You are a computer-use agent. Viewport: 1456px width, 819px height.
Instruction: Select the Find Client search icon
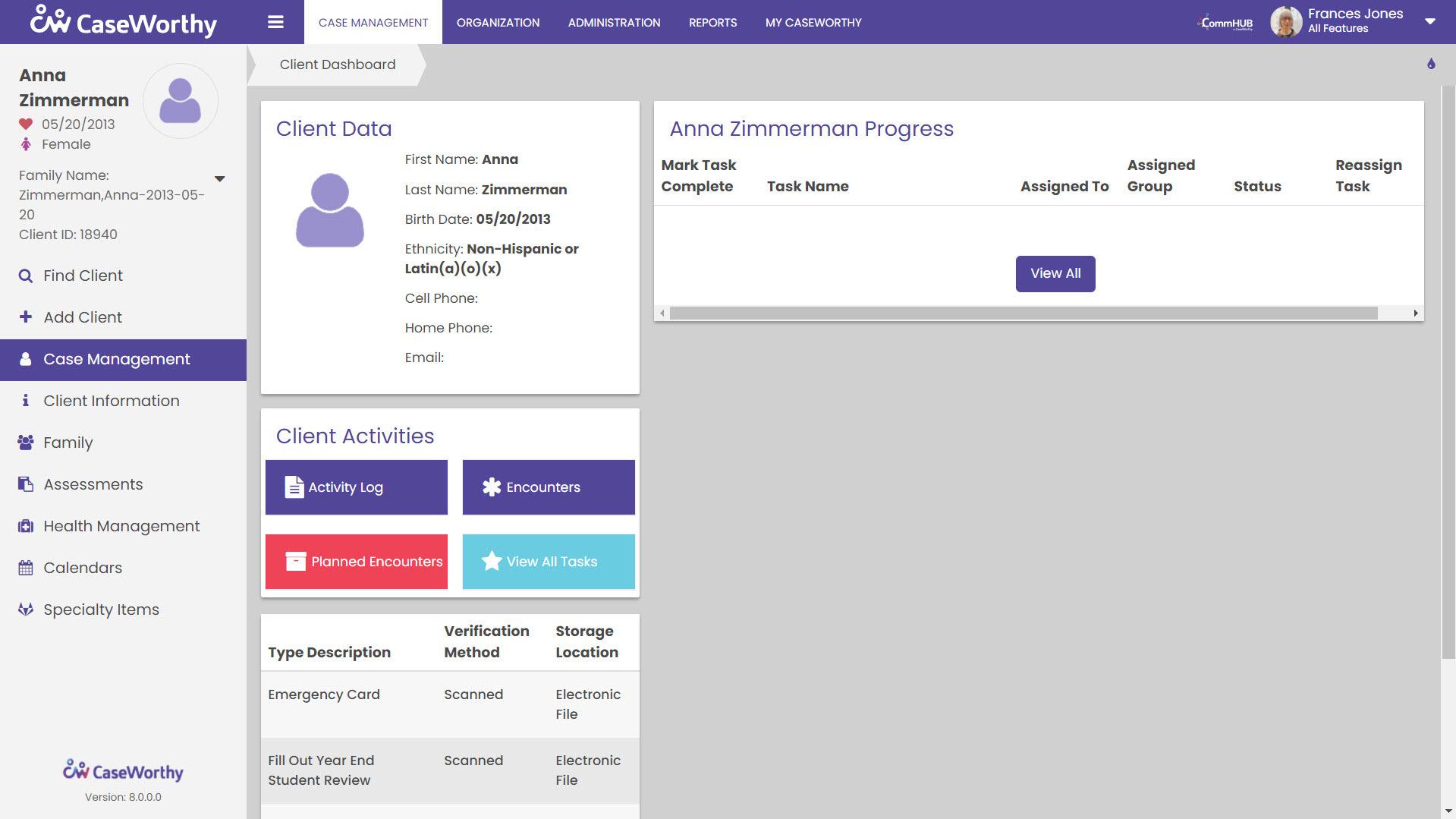pyautogui.click(x=25, y=275)
